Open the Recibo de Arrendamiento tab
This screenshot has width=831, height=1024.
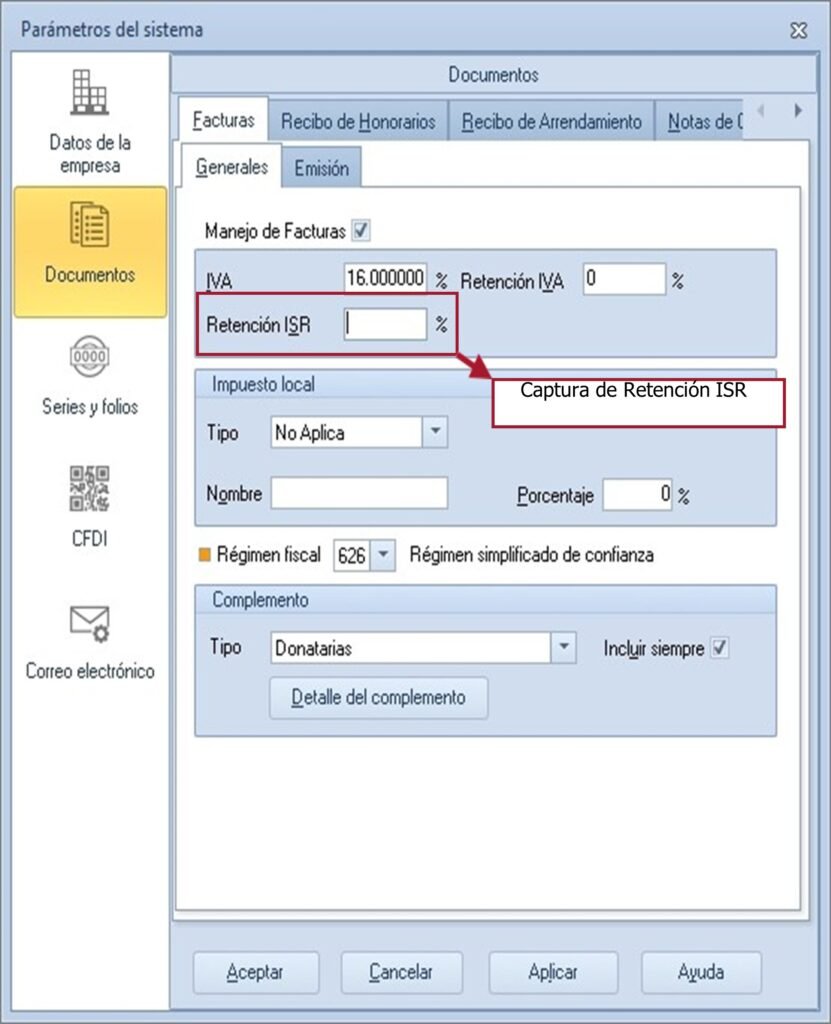click(x=551, y=122)
